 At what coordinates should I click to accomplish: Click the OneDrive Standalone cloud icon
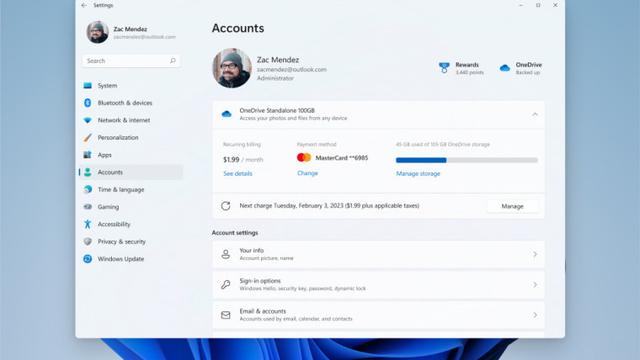(x=226, y=114)
